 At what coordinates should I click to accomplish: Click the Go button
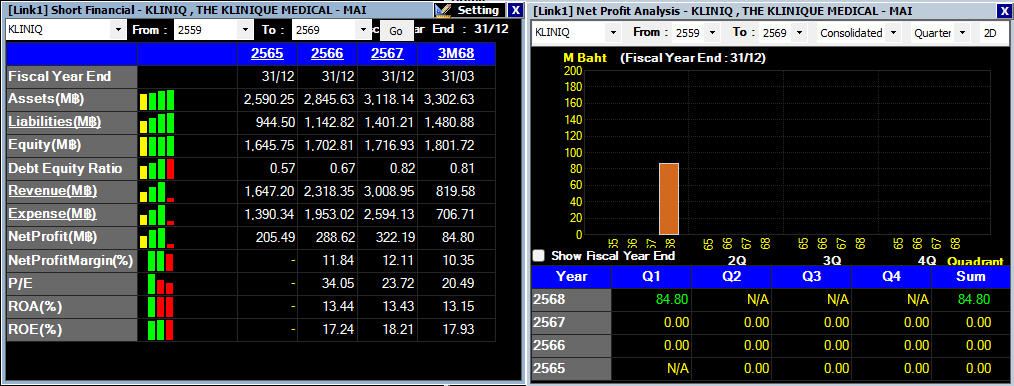396,31
